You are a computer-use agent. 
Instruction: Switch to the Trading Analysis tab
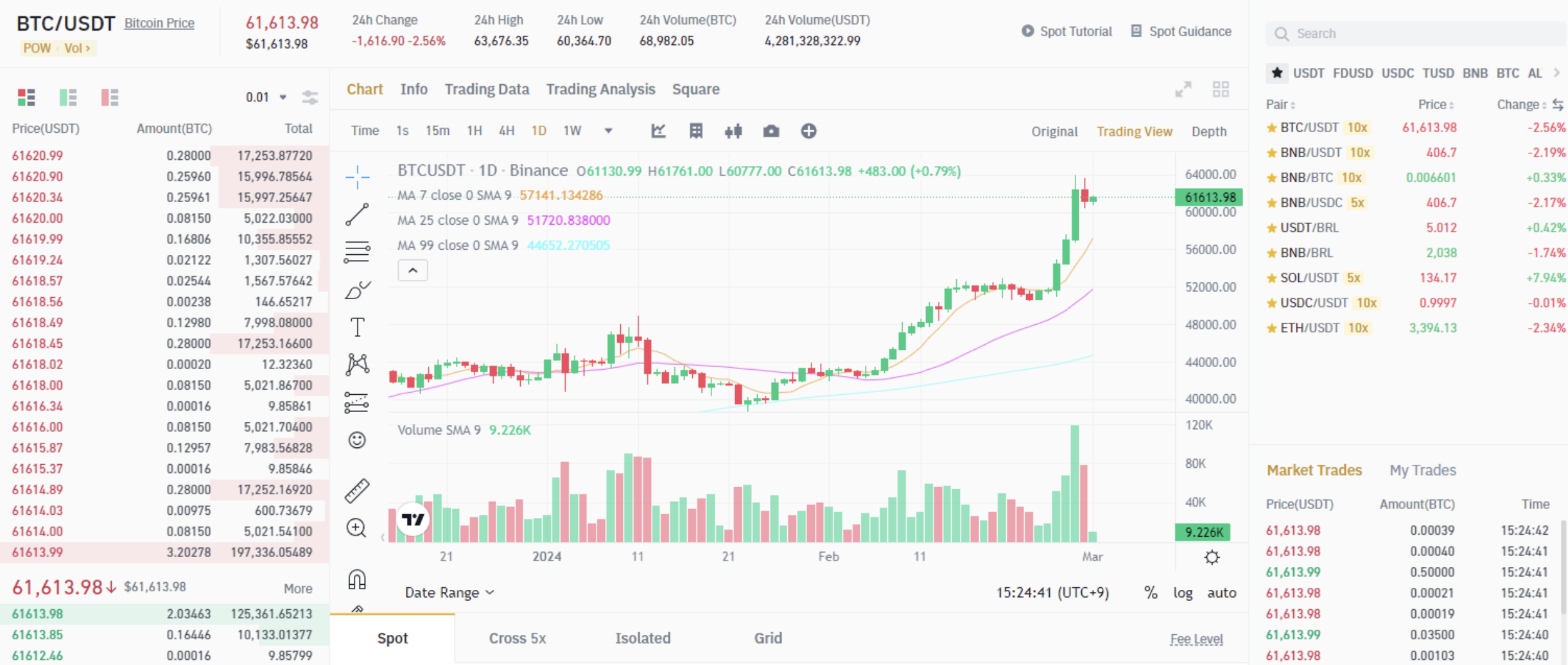(600, 89)
